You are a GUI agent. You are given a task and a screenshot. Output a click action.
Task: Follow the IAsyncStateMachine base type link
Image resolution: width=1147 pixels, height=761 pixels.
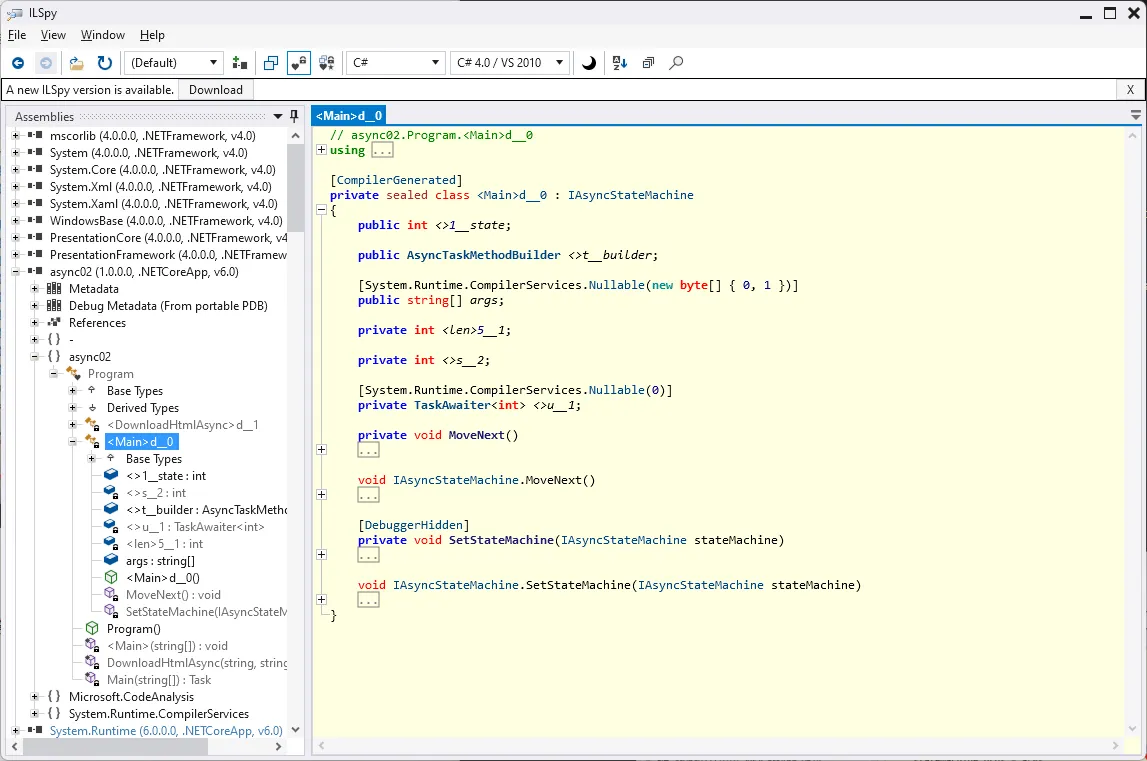[631, 195]
